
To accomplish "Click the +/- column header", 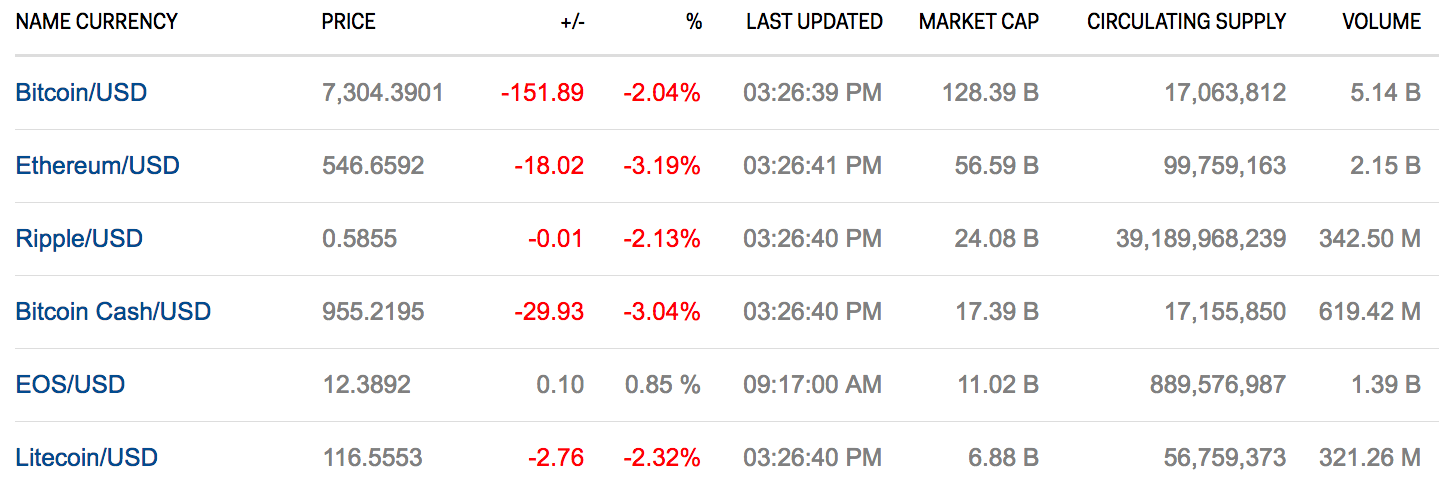I will pos(572,21).
